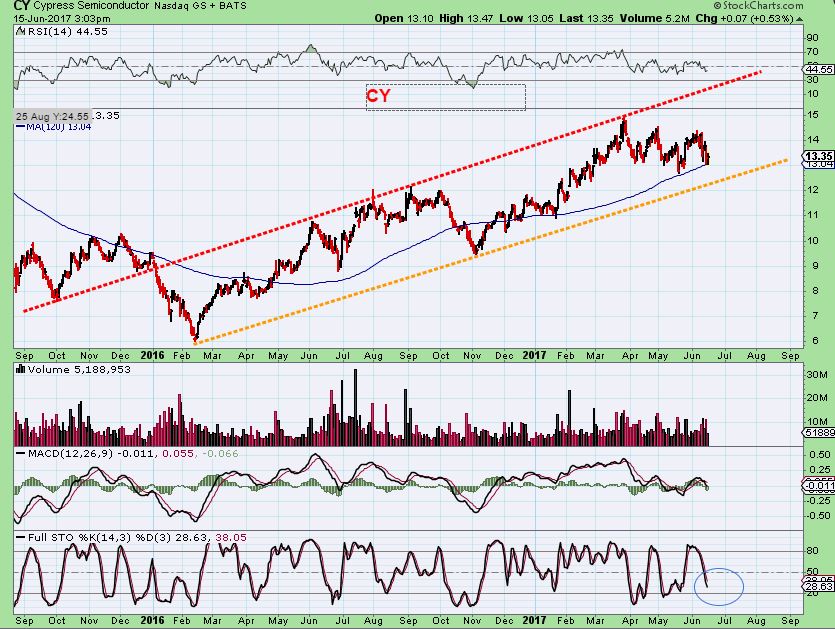Click the Last 13.35 value in header
835x629 pixels.
click(x=587, y=18)
